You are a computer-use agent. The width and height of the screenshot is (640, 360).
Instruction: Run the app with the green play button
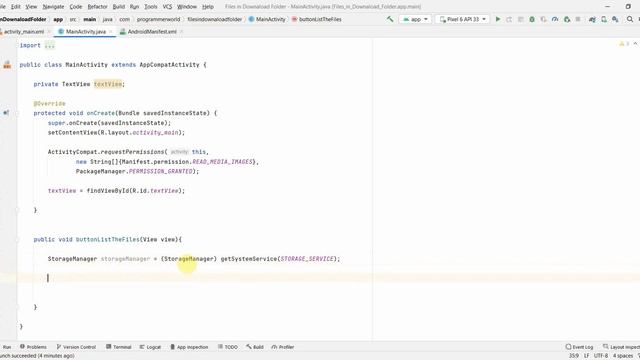click(x=498, y=19)
